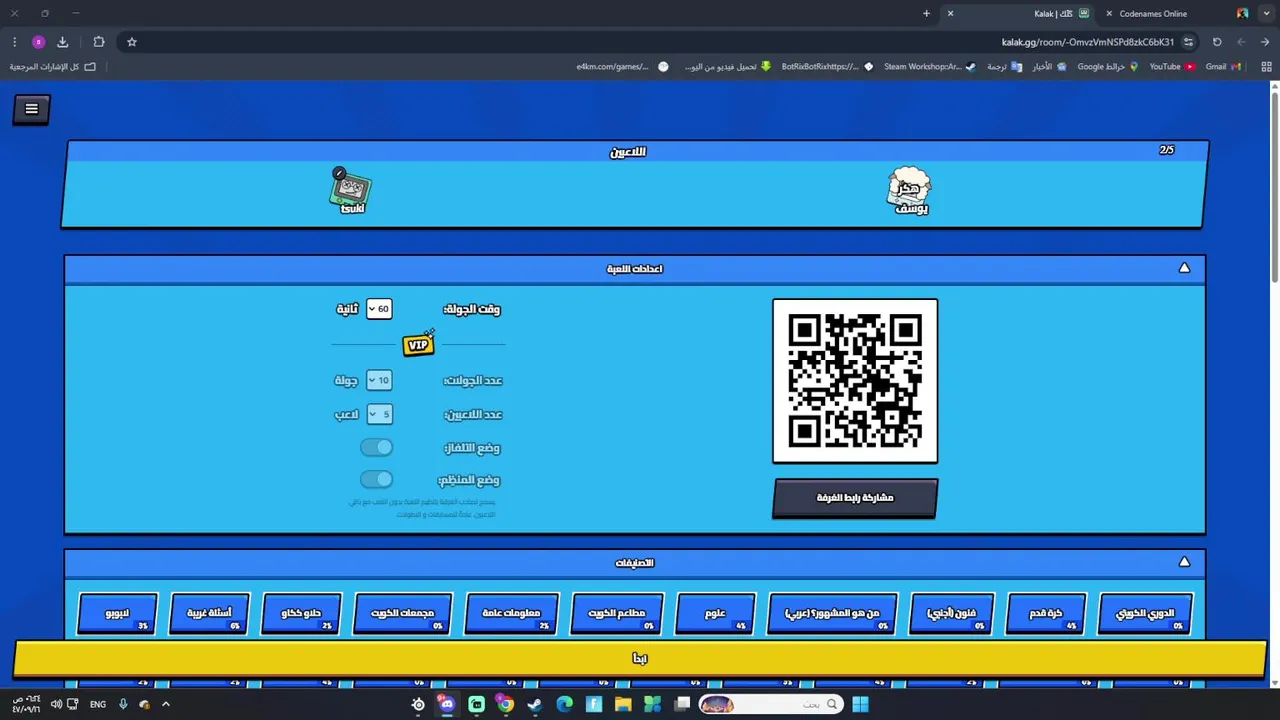Collapse the categories section التصنيفات
The width and height of the screenshot is (1280, 720).
(1184, 562)
